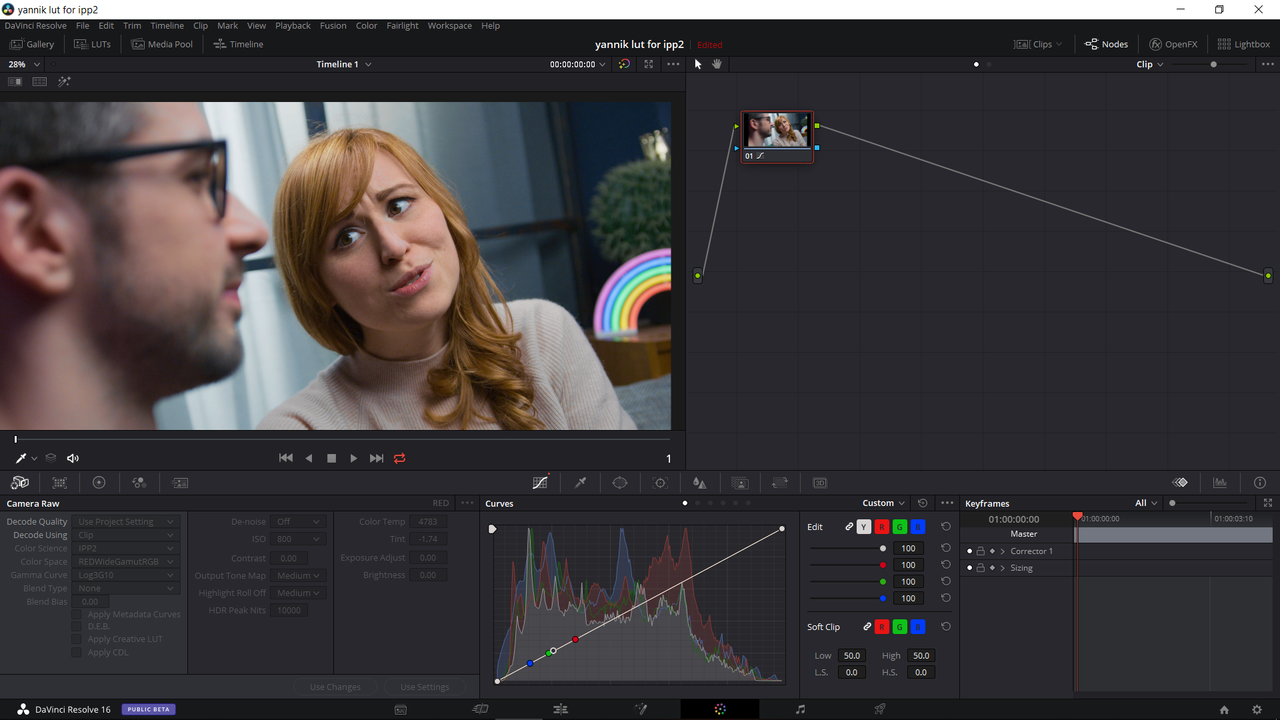Open the Custom curves mode dropdown
1280x720 pixels.
coord(884,503)
